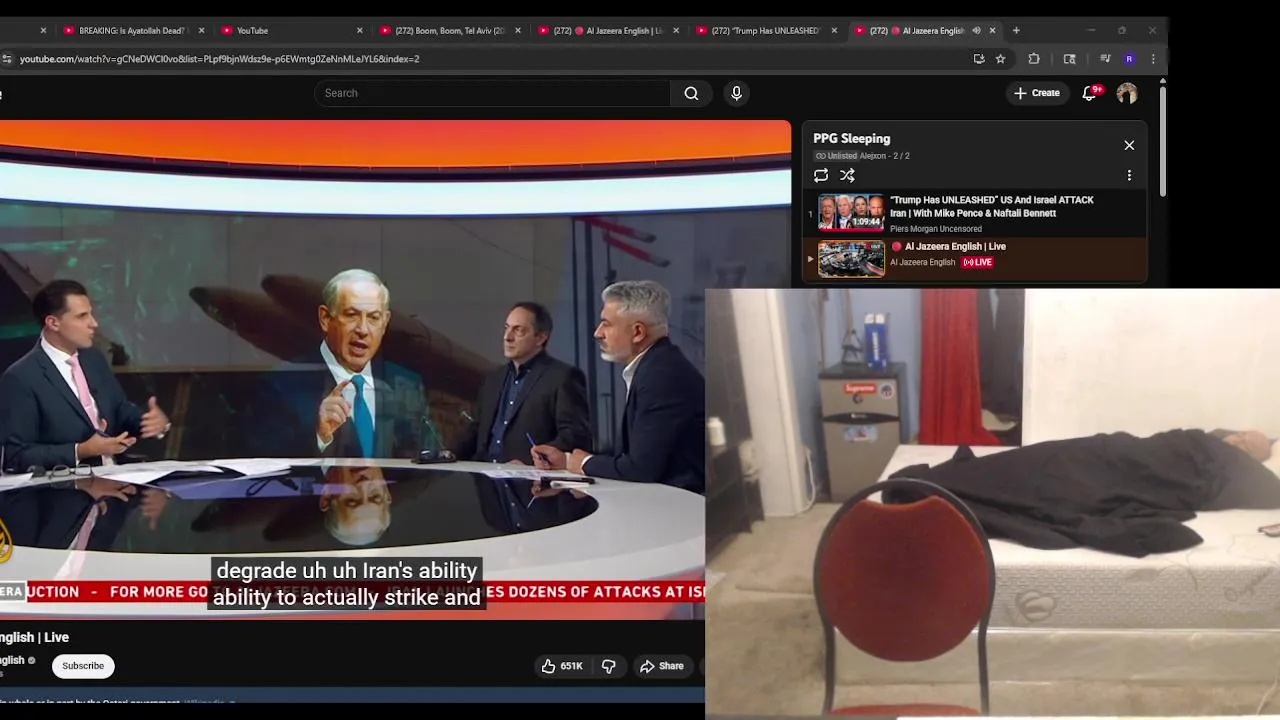This screenshot has height=720, width=1280.
Task: Click "Trump Has UNLEASHED" playlist video title
Action: click(x=991, y=206)
